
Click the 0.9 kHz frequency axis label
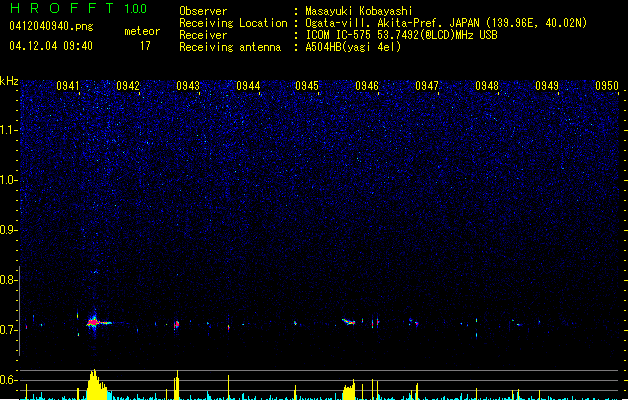coord(9,230)
